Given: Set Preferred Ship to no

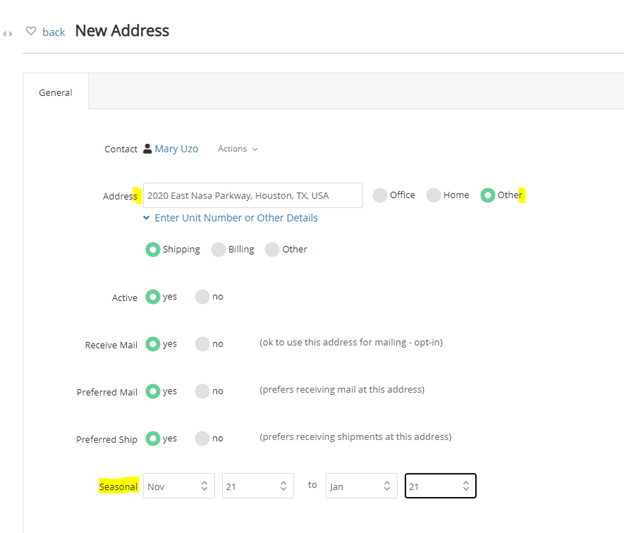Looking at the screenshot, I should [x=202, y=438].
